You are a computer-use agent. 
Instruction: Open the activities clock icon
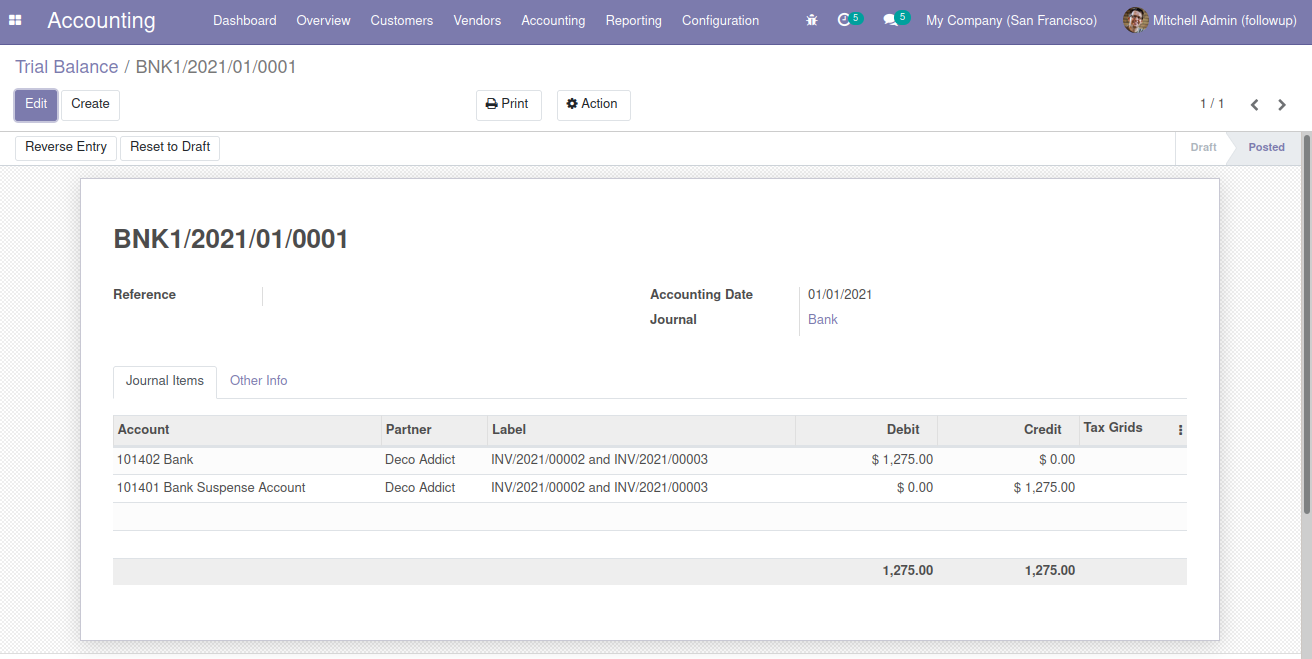845,20
